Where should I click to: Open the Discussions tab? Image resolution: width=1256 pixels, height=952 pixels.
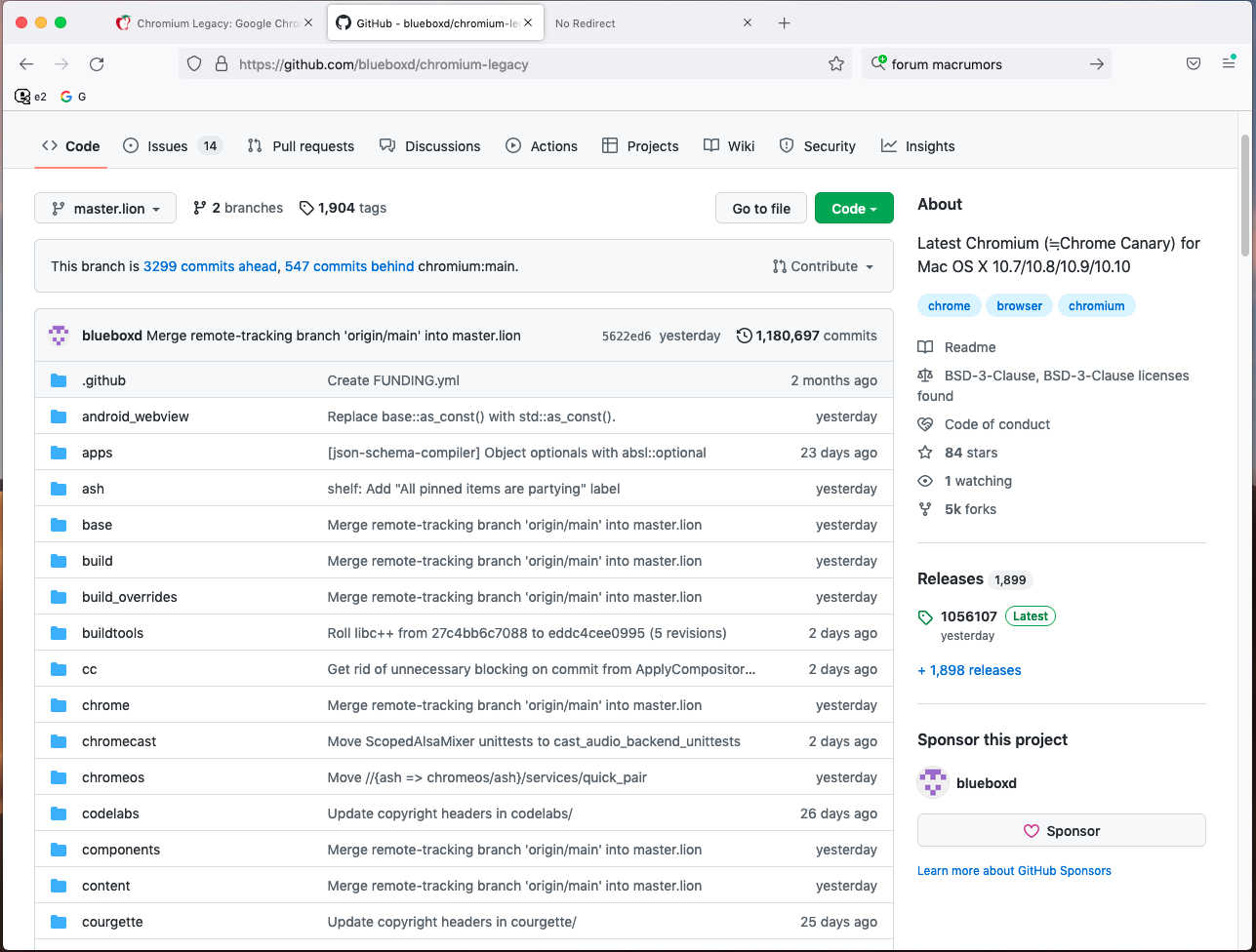click(429, 146)
